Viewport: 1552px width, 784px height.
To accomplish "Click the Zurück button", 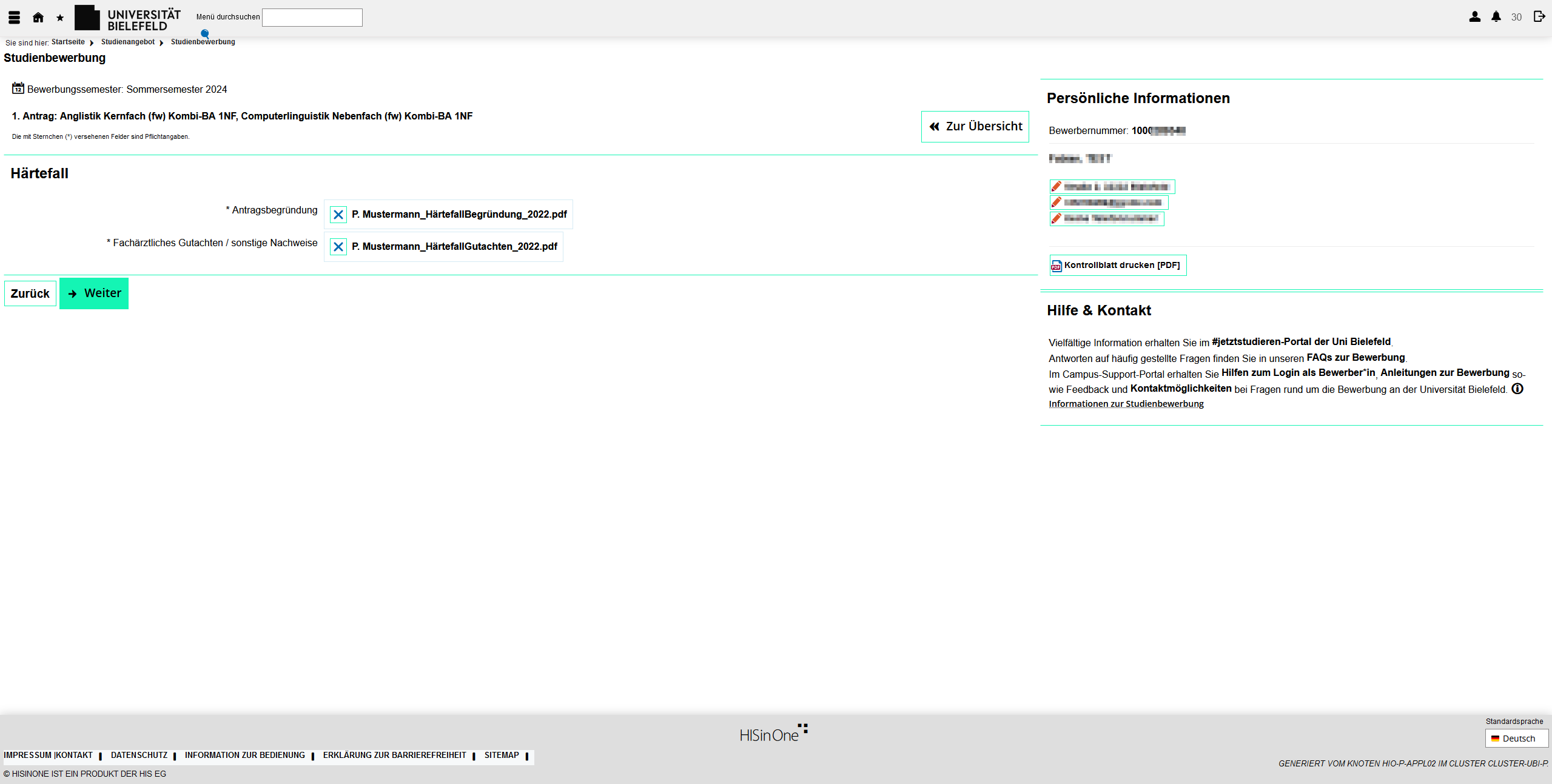I will pos(30,293).
